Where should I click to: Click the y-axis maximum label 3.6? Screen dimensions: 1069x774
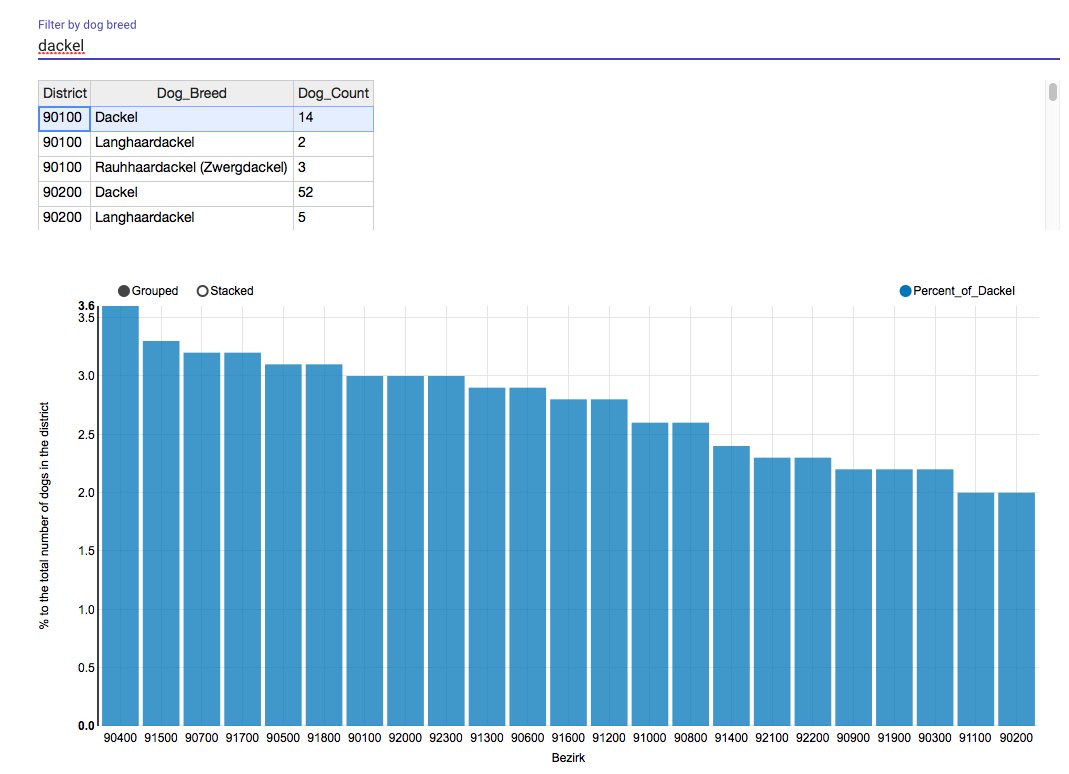pos(86,306)
